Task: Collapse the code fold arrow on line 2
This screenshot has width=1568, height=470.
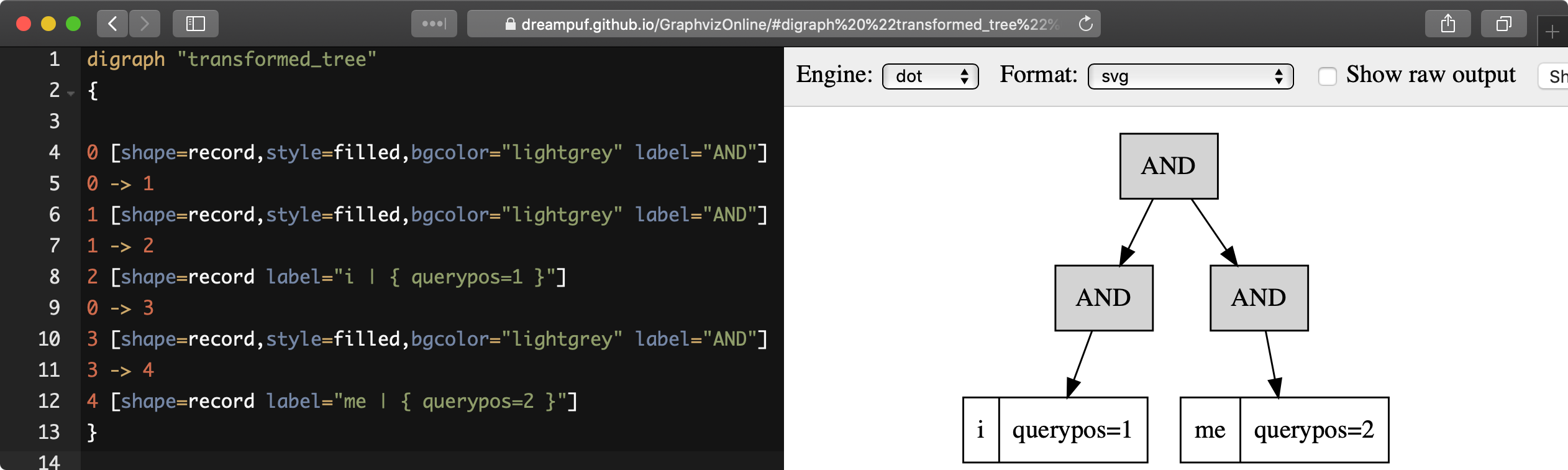Action: (71, 93)
